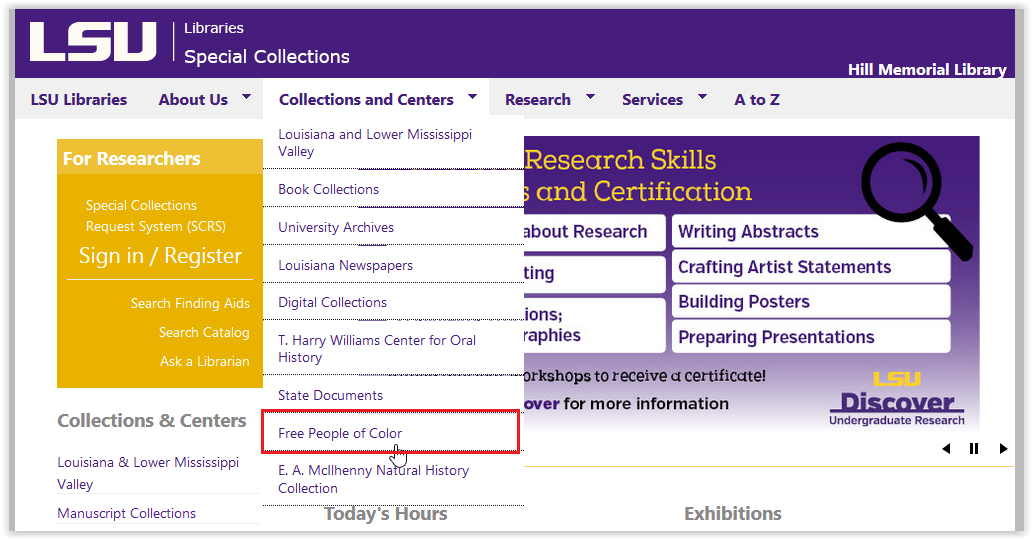Go to previous slide arrow

pos(946,449)
